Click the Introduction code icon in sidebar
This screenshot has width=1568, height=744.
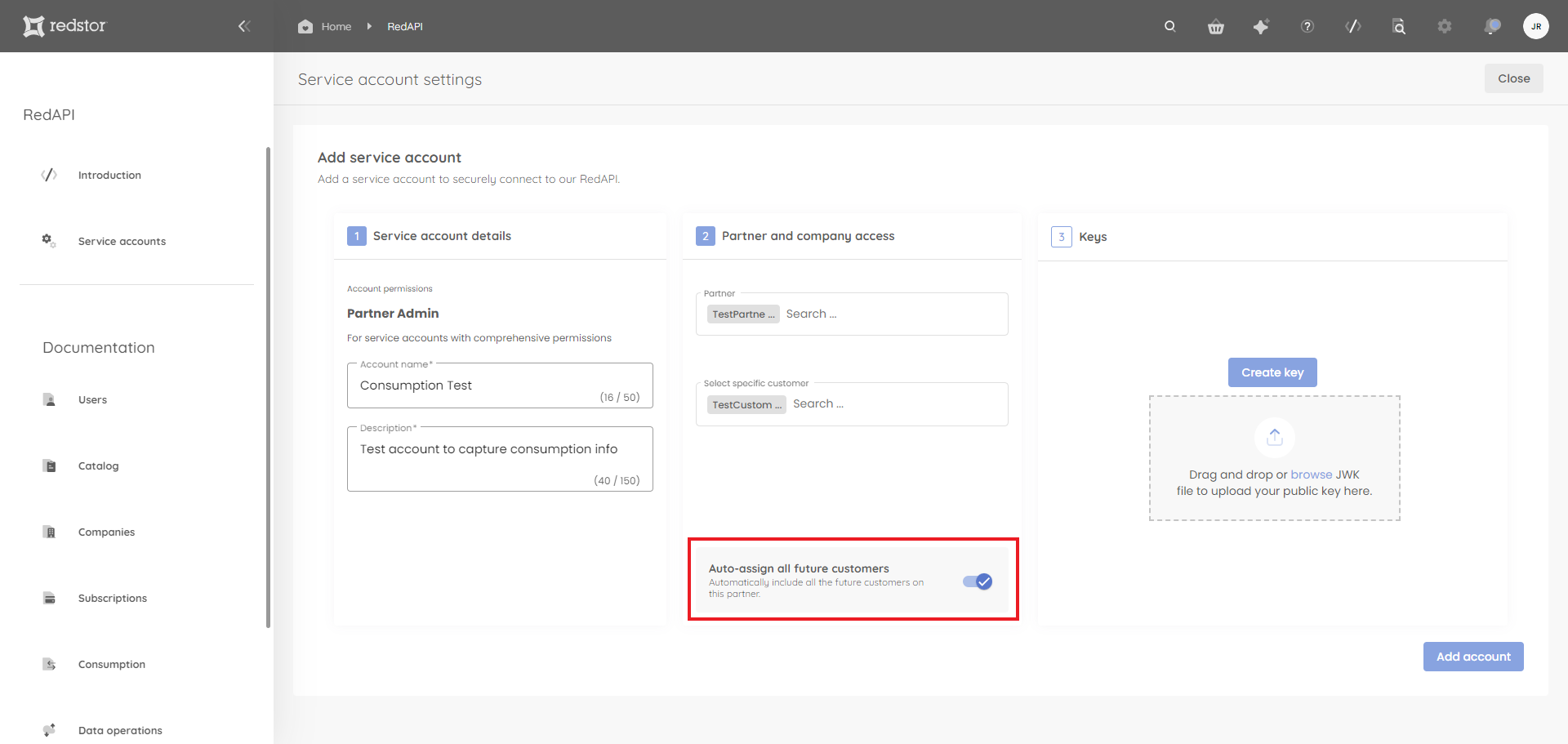coord(49,175)
